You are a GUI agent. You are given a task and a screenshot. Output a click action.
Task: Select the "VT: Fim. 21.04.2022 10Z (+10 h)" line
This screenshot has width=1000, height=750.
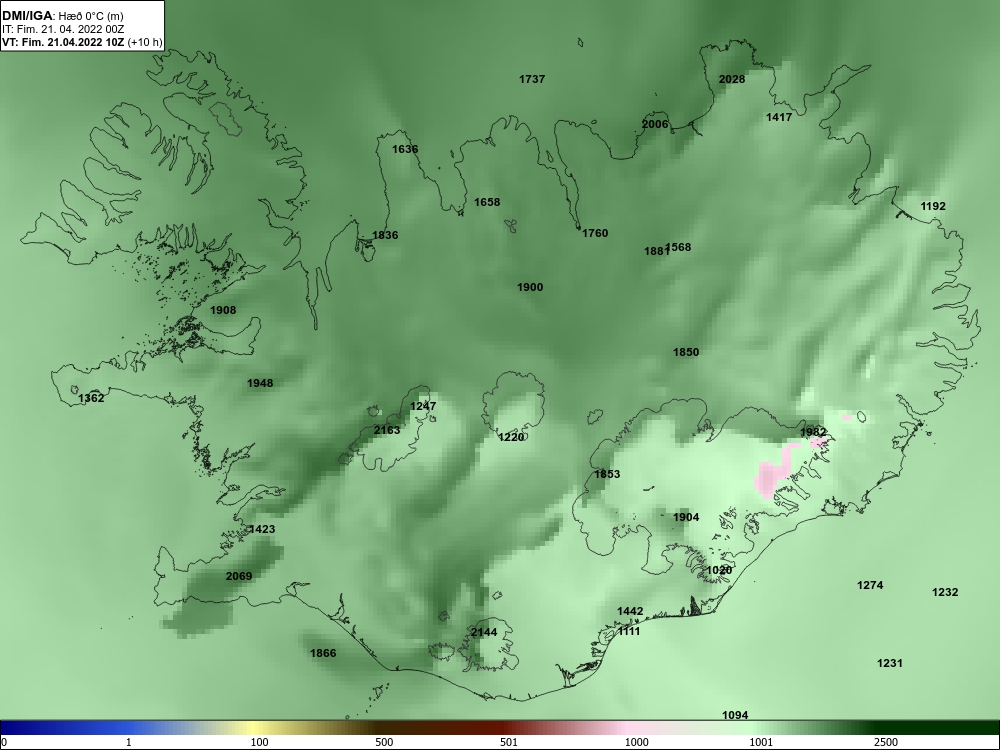pos(82,43)
